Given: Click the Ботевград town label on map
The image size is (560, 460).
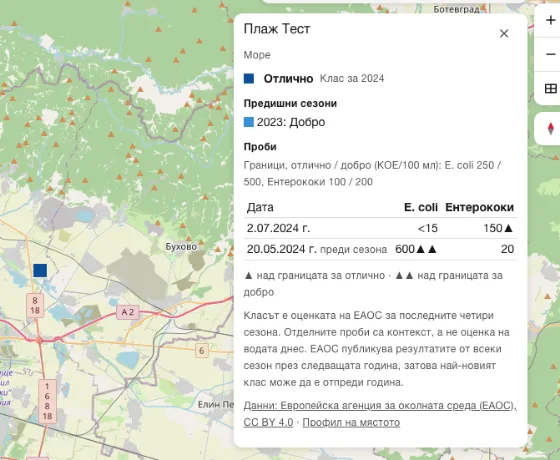Looking at the screenshot, I should [x=456, y=9].
